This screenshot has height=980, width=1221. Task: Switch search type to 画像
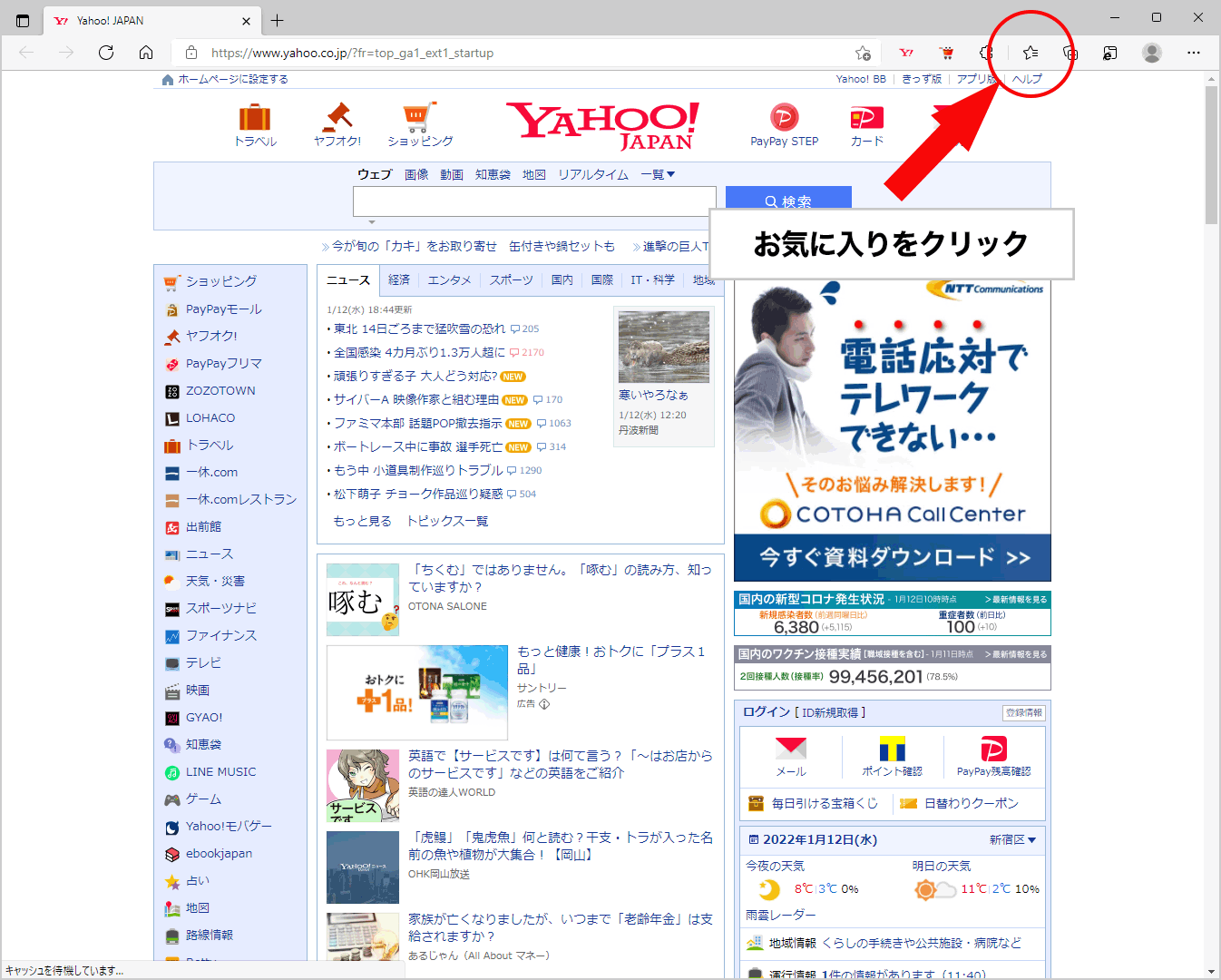(416, 174)
